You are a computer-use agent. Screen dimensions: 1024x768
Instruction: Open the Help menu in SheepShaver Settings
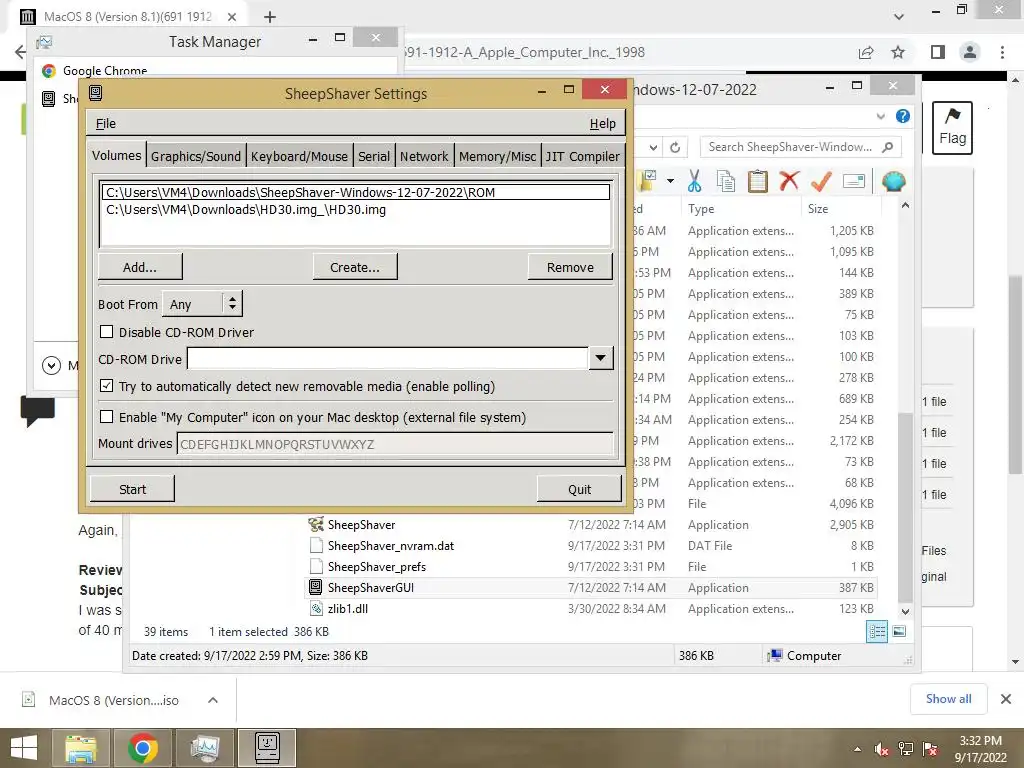click(x=602, y=123)
